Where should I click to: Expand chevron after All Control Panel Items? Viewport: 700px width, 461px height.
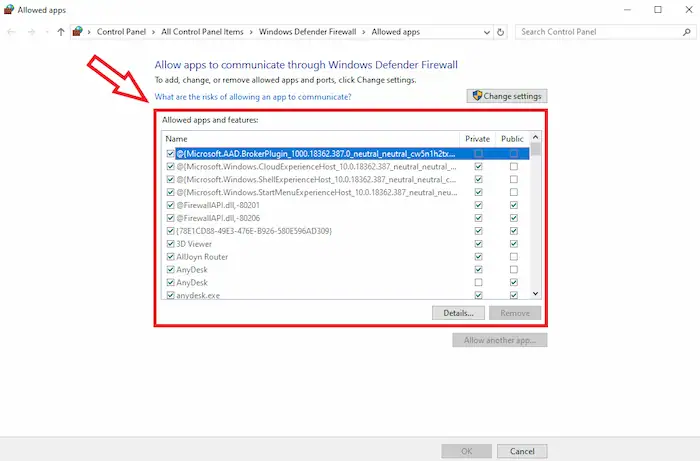(251, 32)
